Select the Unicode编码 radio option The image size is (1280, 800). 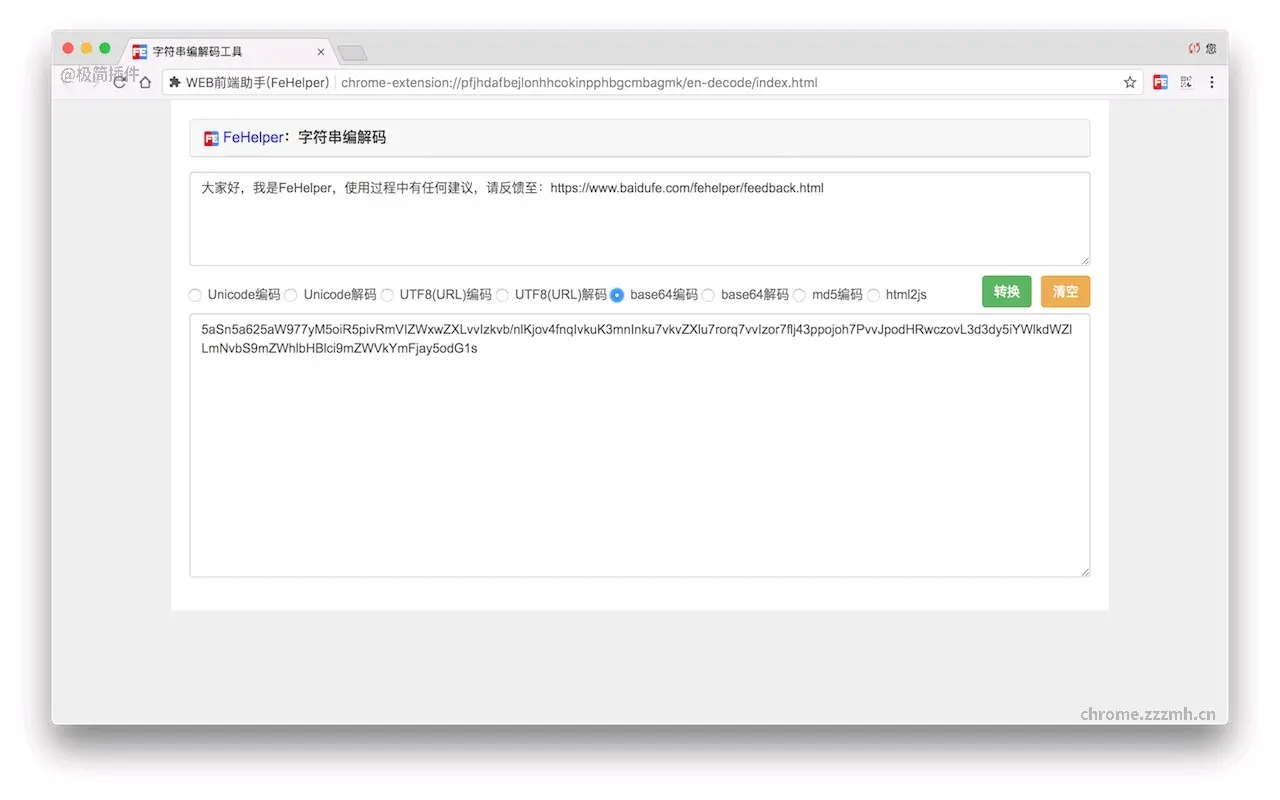point(195,295)
